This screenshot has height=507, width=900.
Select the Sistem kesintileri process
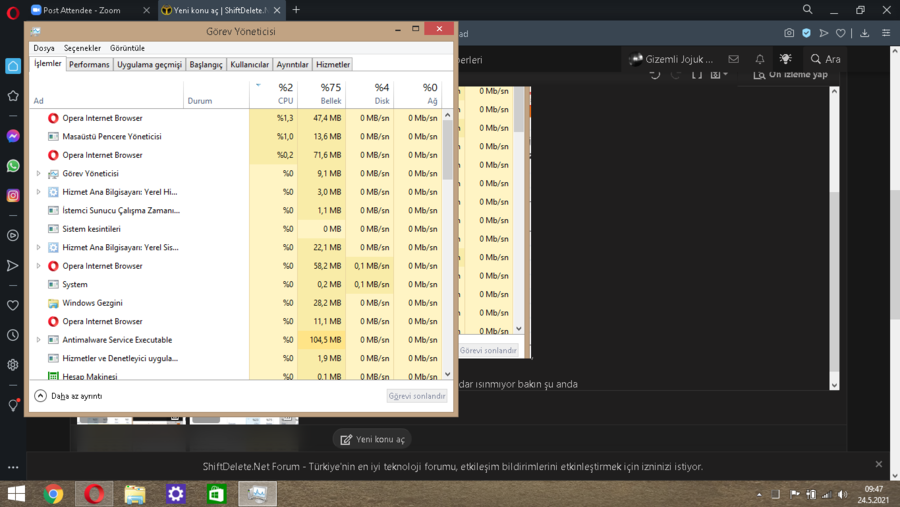[236, 229]
